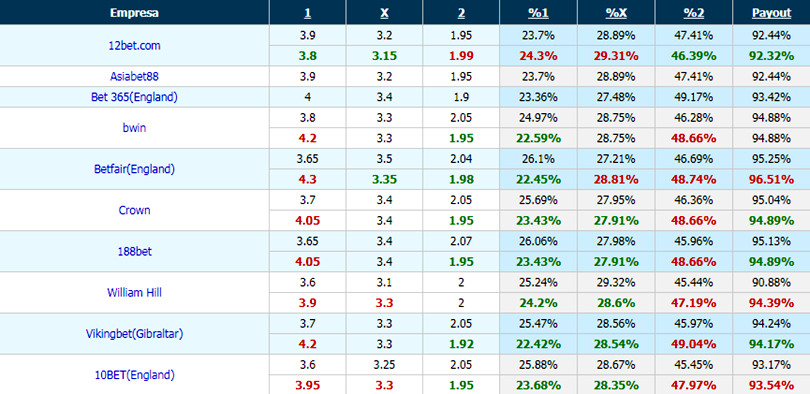
Task: Sort by the Payout column header
Action: 771,13
